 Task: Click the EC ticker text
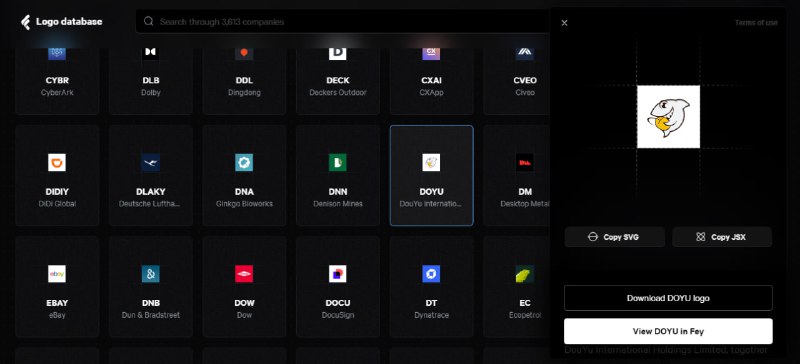point(524,303)
